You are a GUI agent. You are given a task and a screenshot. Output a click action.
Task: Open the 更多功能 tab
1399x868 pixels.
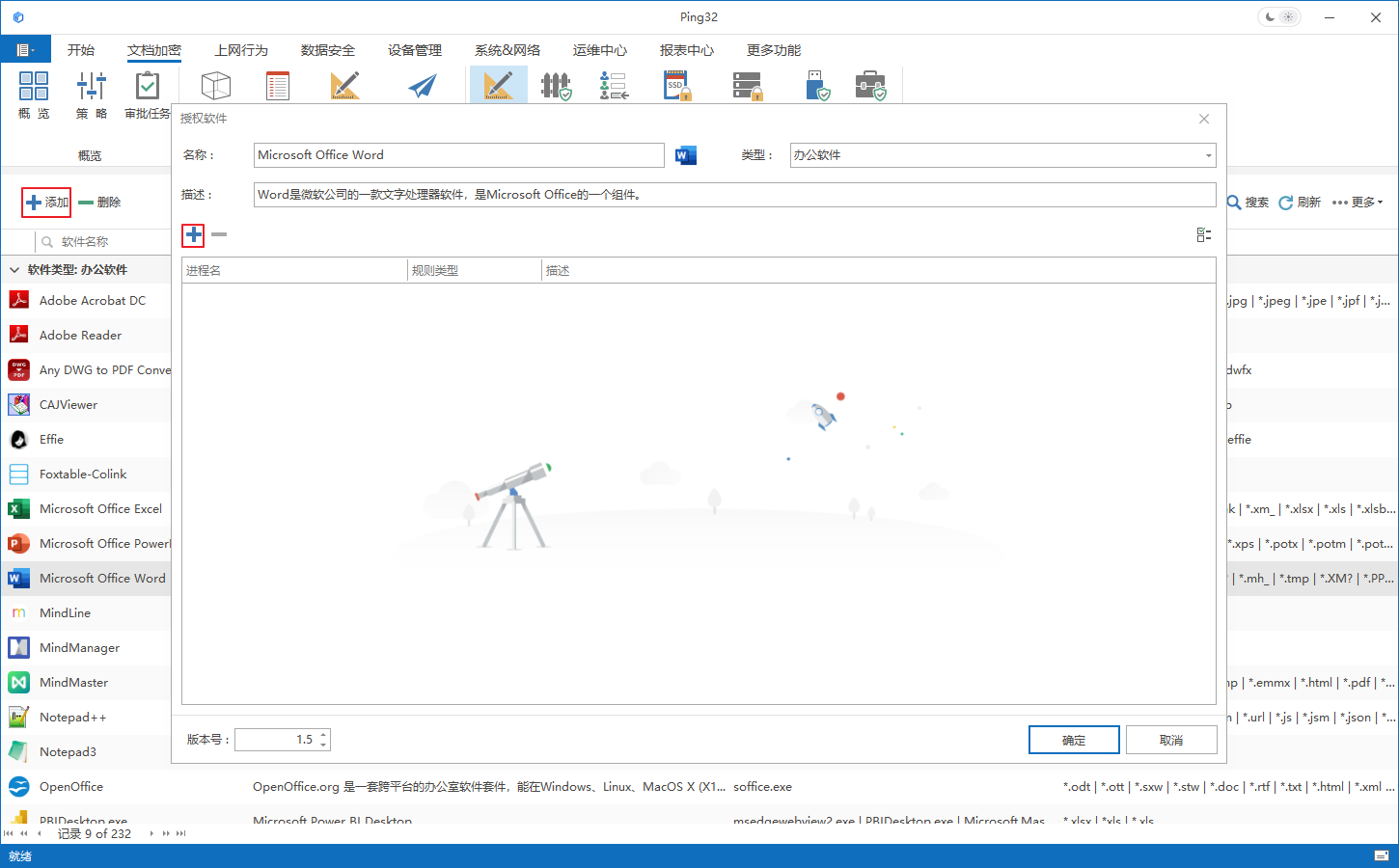click(774, 50)
